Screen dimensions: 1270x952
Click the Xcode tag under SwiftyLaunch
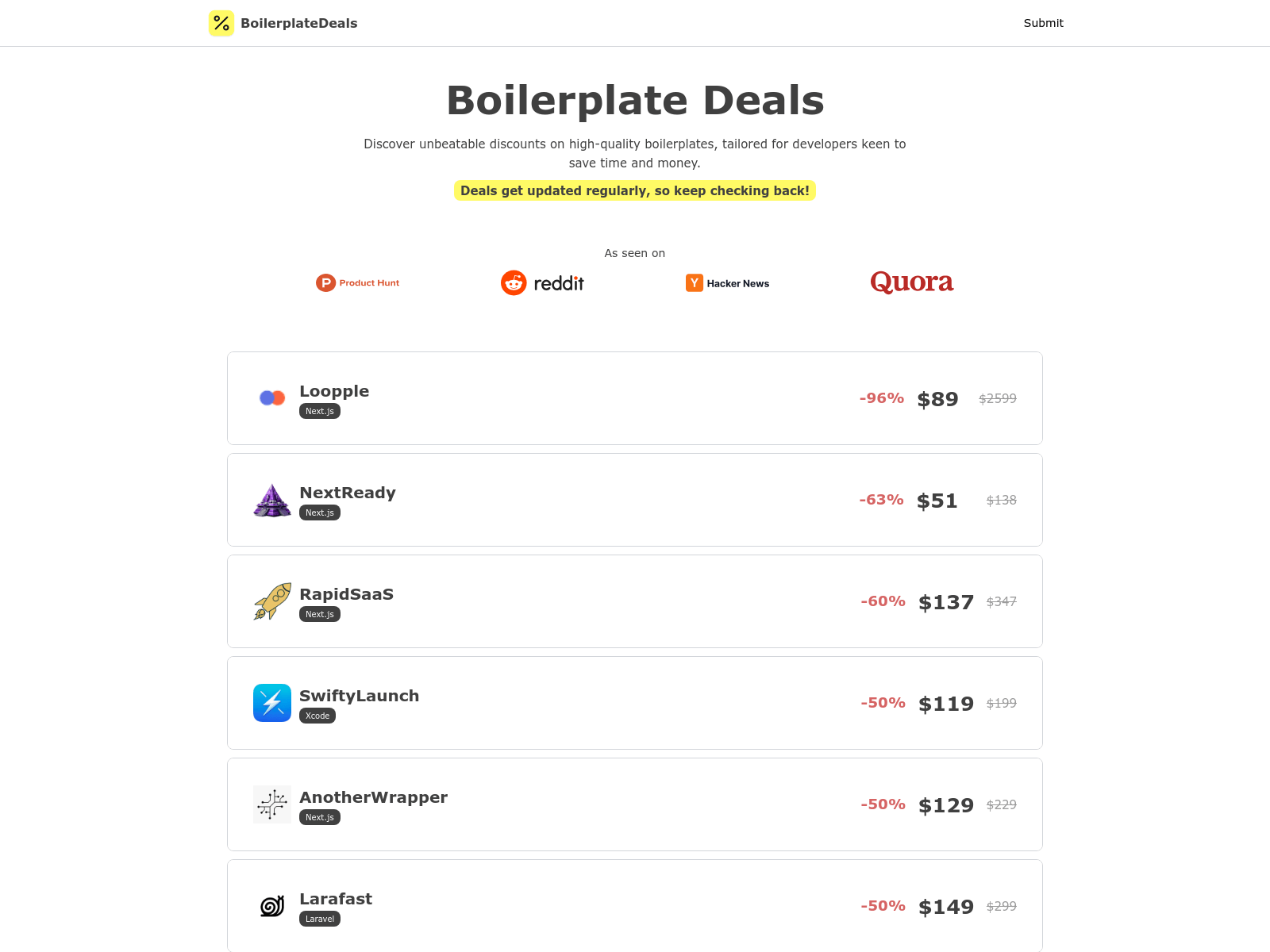tap(317, 715)
